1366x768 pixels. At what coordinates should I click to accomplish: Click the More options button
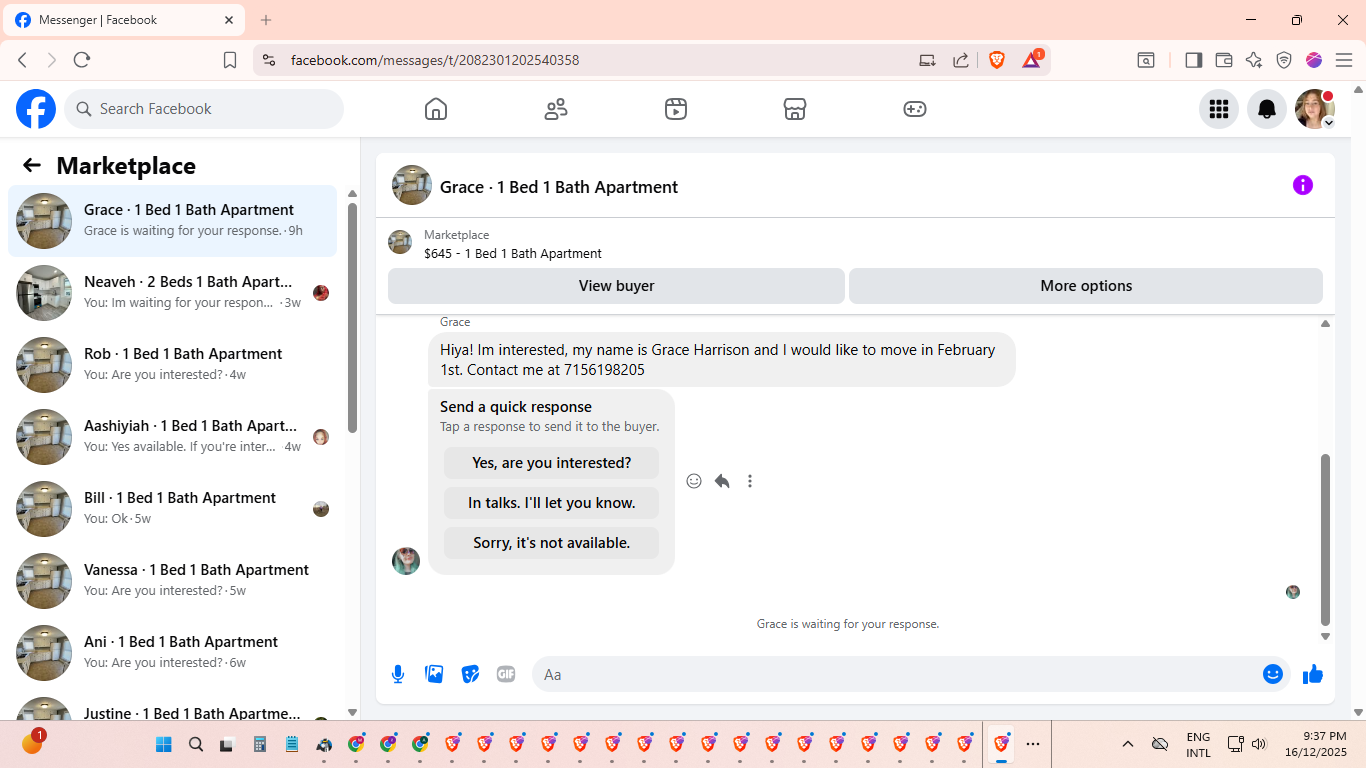(1086, 286)
